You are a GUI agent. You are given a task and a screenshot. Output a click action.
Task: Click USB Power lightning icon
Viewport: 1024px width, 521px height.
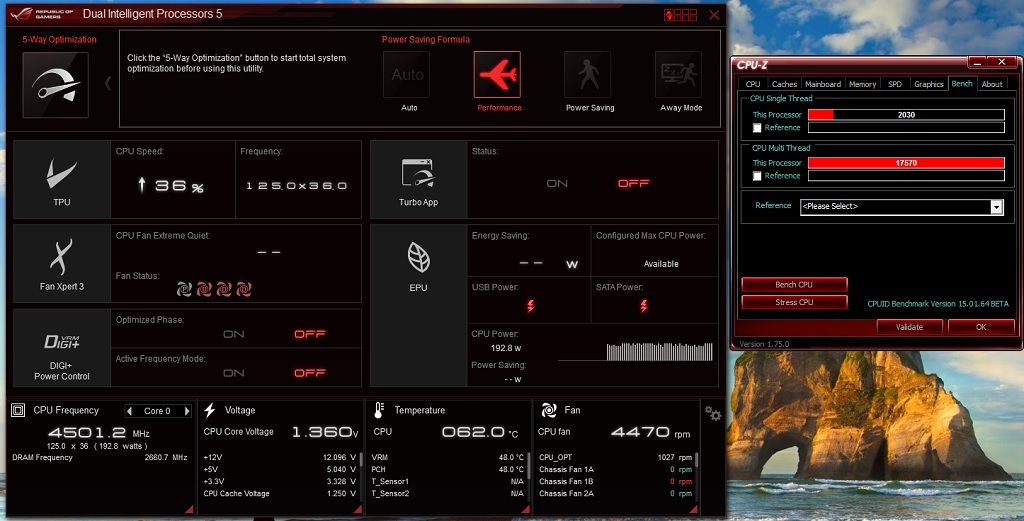coord(530,306)
